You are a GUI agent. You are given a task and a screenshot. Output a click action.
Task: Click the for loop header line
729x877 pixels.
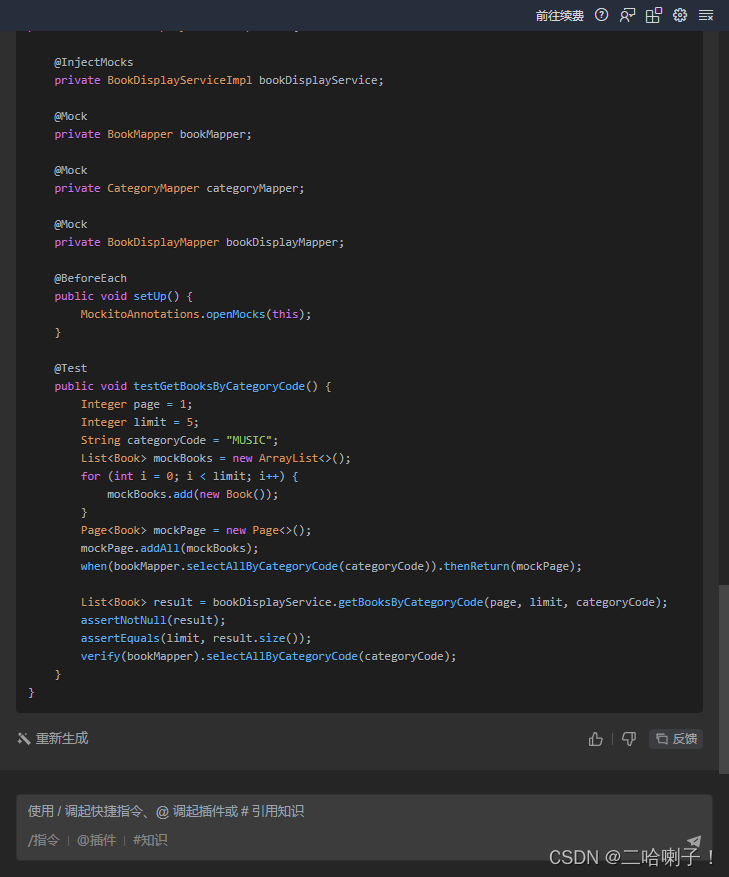(189, 477)
